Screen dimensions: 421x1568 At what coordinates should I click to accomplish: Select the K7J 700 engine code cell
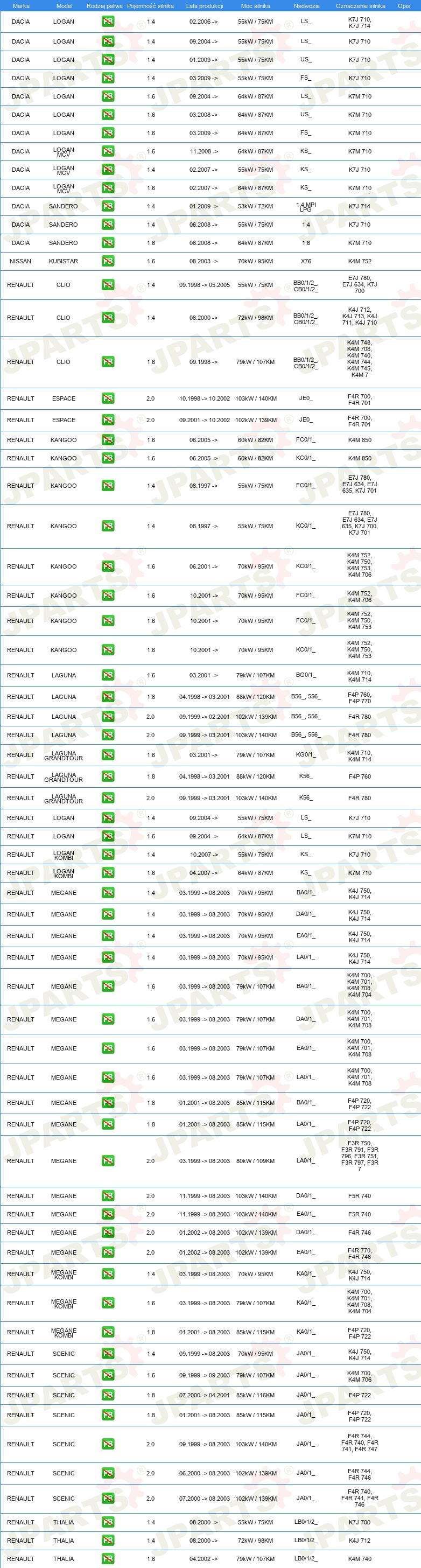(x=360, y=1522)
